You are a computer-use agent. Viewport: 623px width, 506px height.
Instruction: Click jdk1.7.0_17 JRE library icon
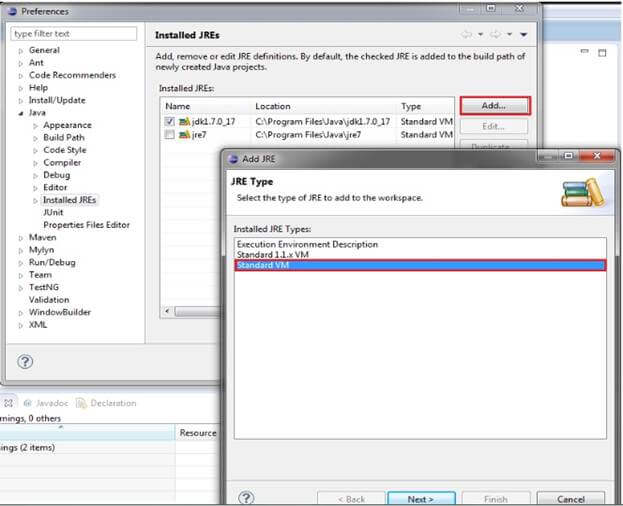click(x=184, y=122)
